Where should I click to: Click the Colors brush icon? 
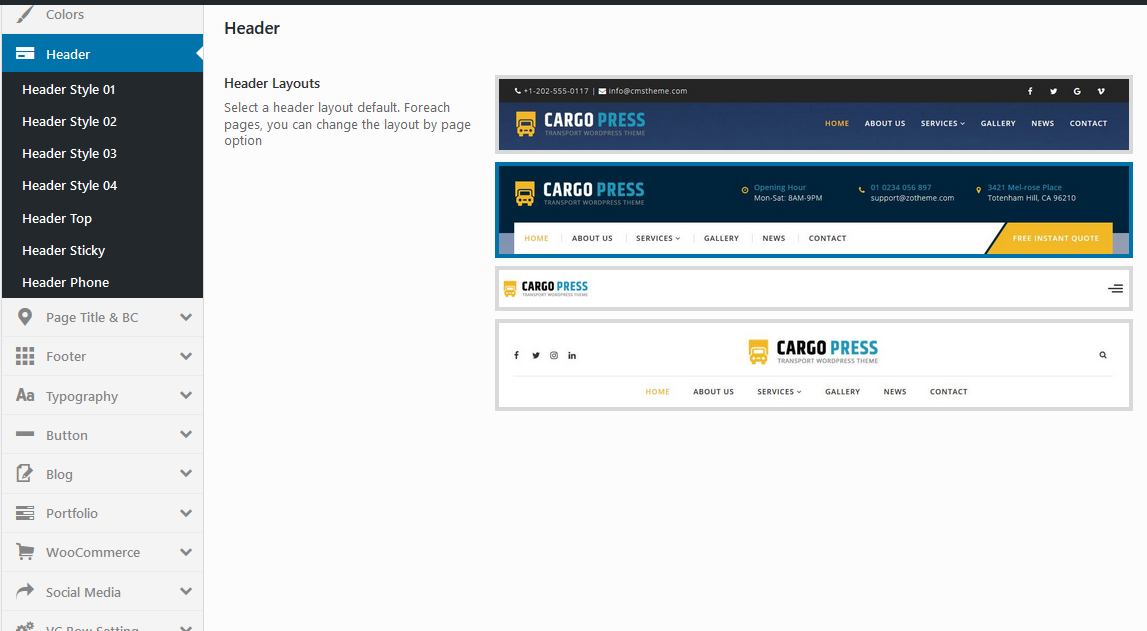25,14
